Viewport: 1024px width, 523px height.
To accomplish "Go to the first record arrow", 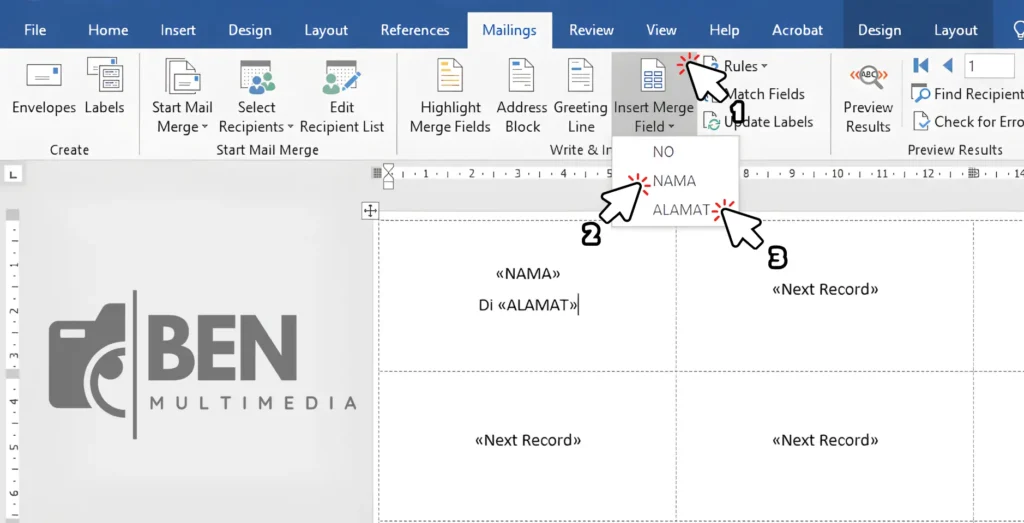I will click(x=921, y=66).
